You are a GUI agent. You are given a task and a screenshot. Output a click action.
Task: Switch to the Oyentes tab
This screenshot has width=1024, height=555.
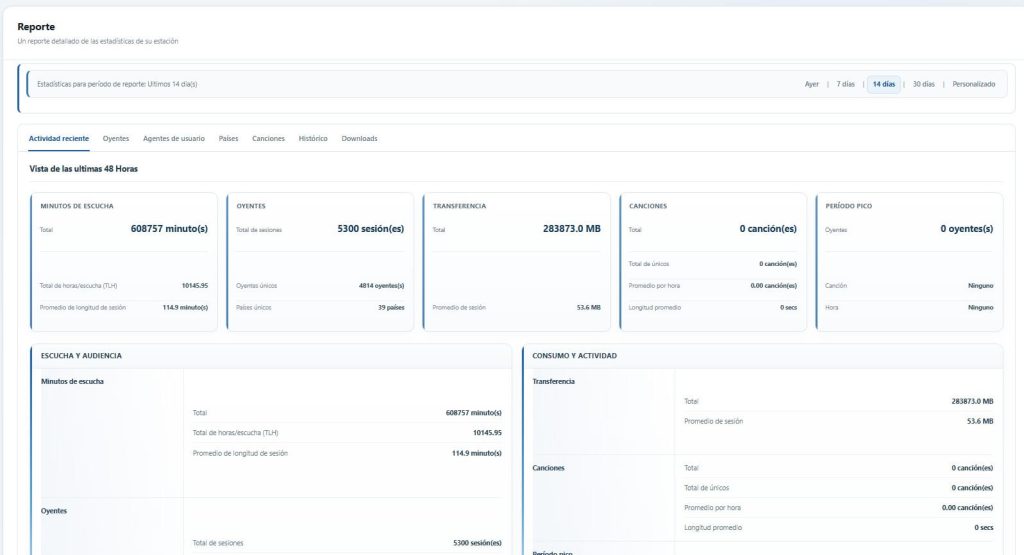(x=116, y=138)
